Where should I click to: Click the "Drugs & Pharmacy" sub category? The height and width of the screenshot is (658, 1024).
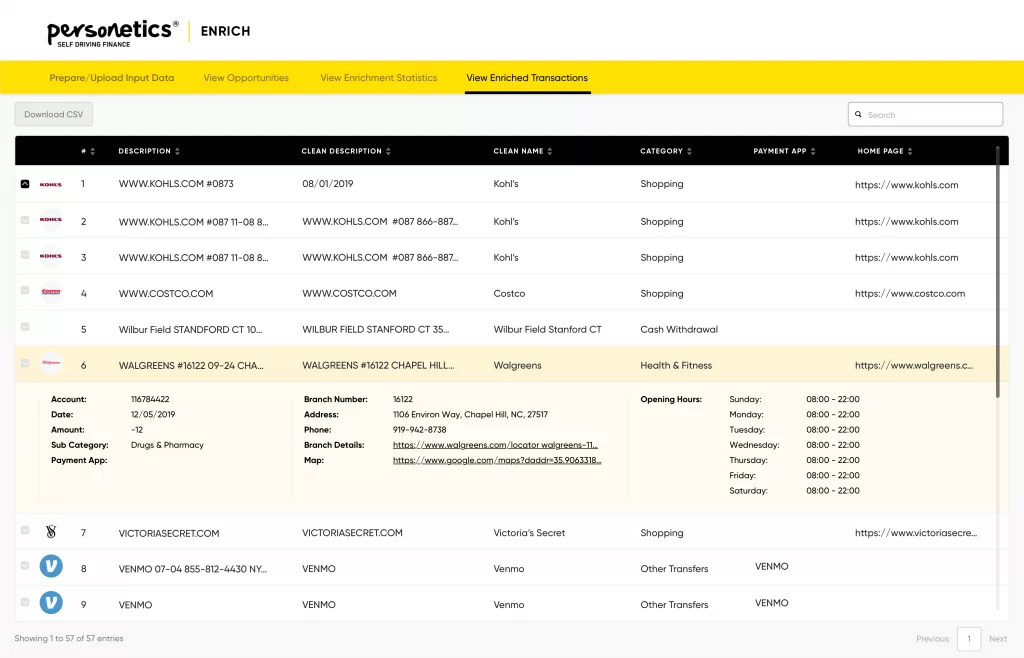pyautogui.click(x=167, y=445)
